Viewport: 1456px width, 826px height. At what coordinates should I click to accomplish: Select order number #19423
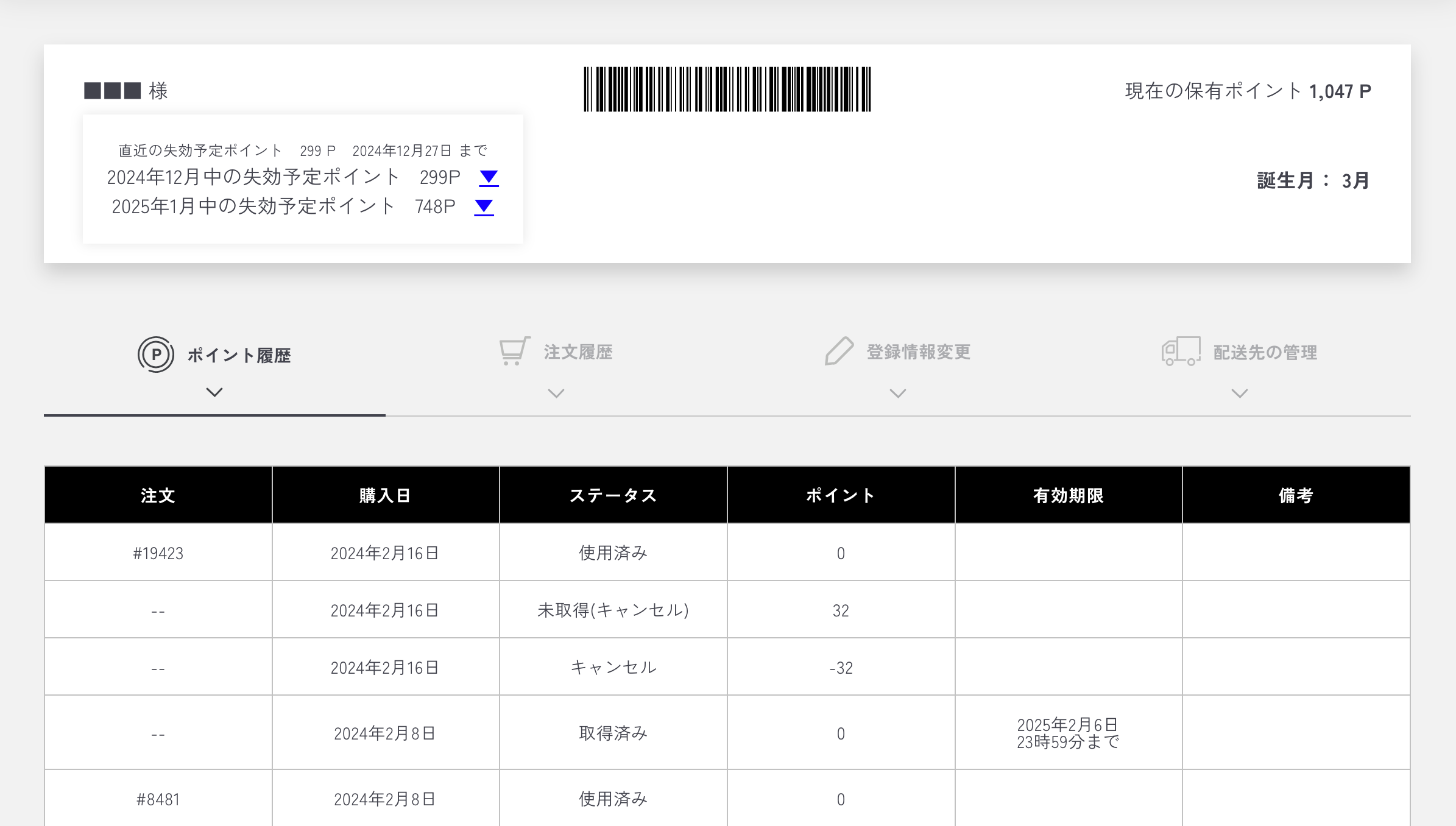click(x=158, y=553)
